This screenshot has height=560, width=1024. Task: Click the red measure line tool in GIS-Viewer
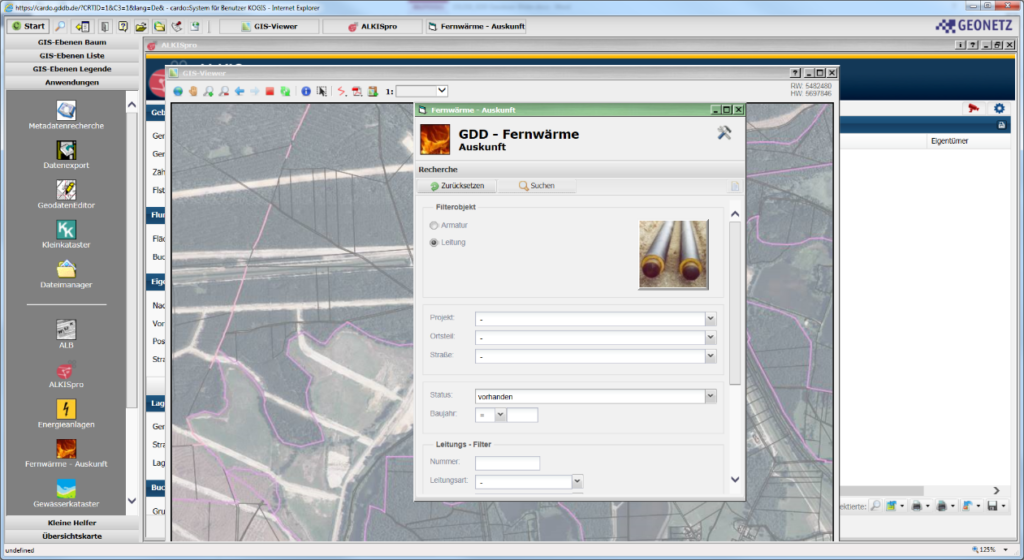(341, 91)
